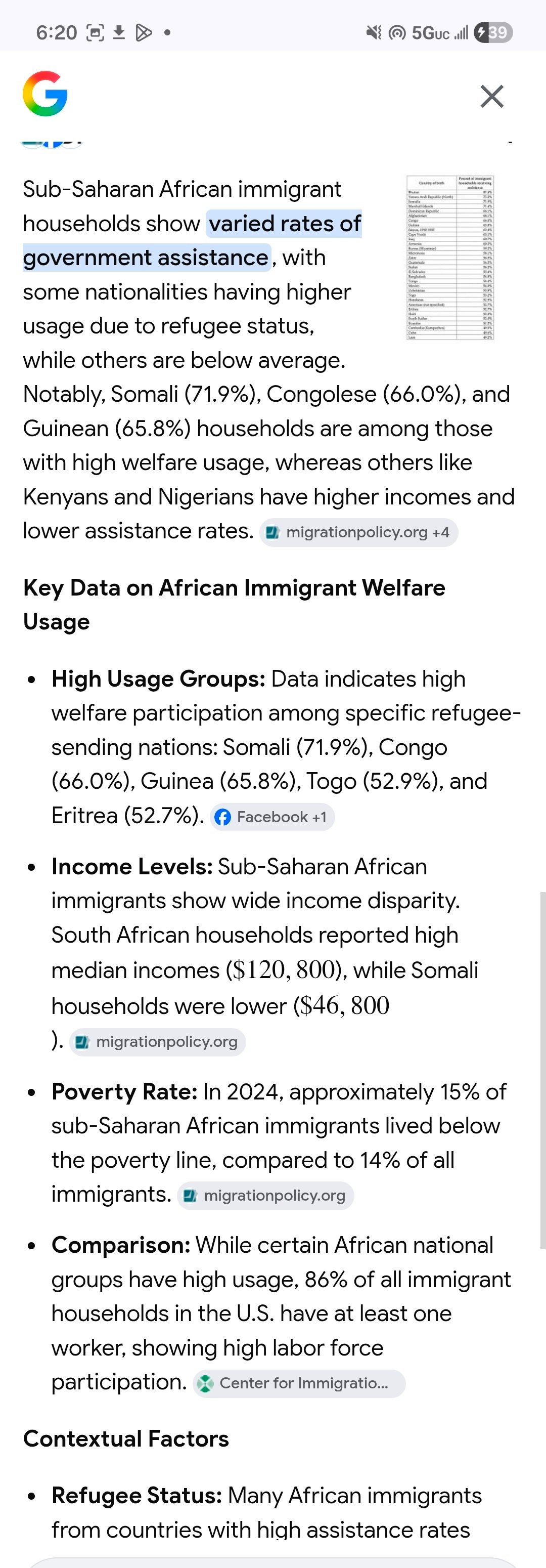Open the welfare data table thumbnail
This screenshot has width=546, height=1568.
(x=450, y=258)
